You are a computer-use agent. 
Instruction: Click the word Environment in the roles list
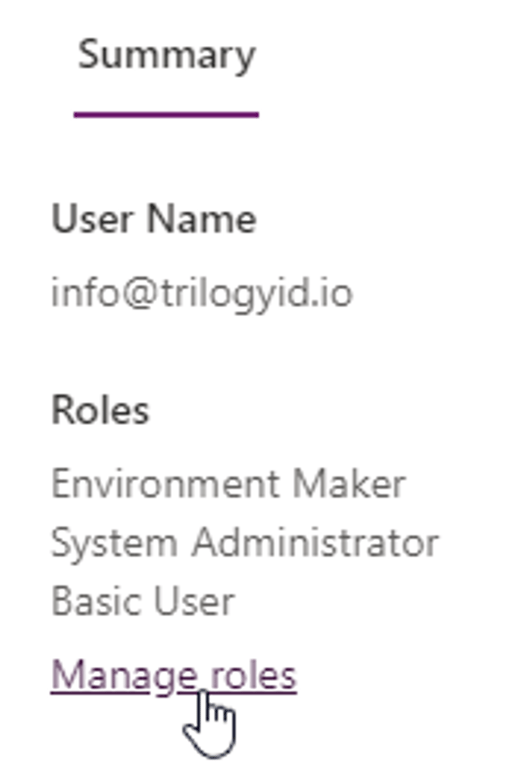point(166,484)
